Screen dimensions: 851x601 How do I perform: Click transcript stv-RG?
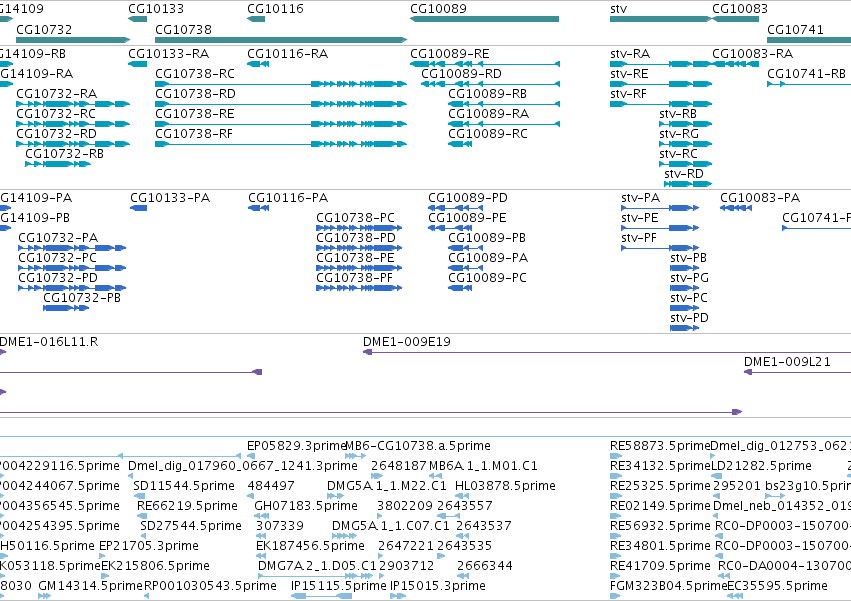(685, 144)
